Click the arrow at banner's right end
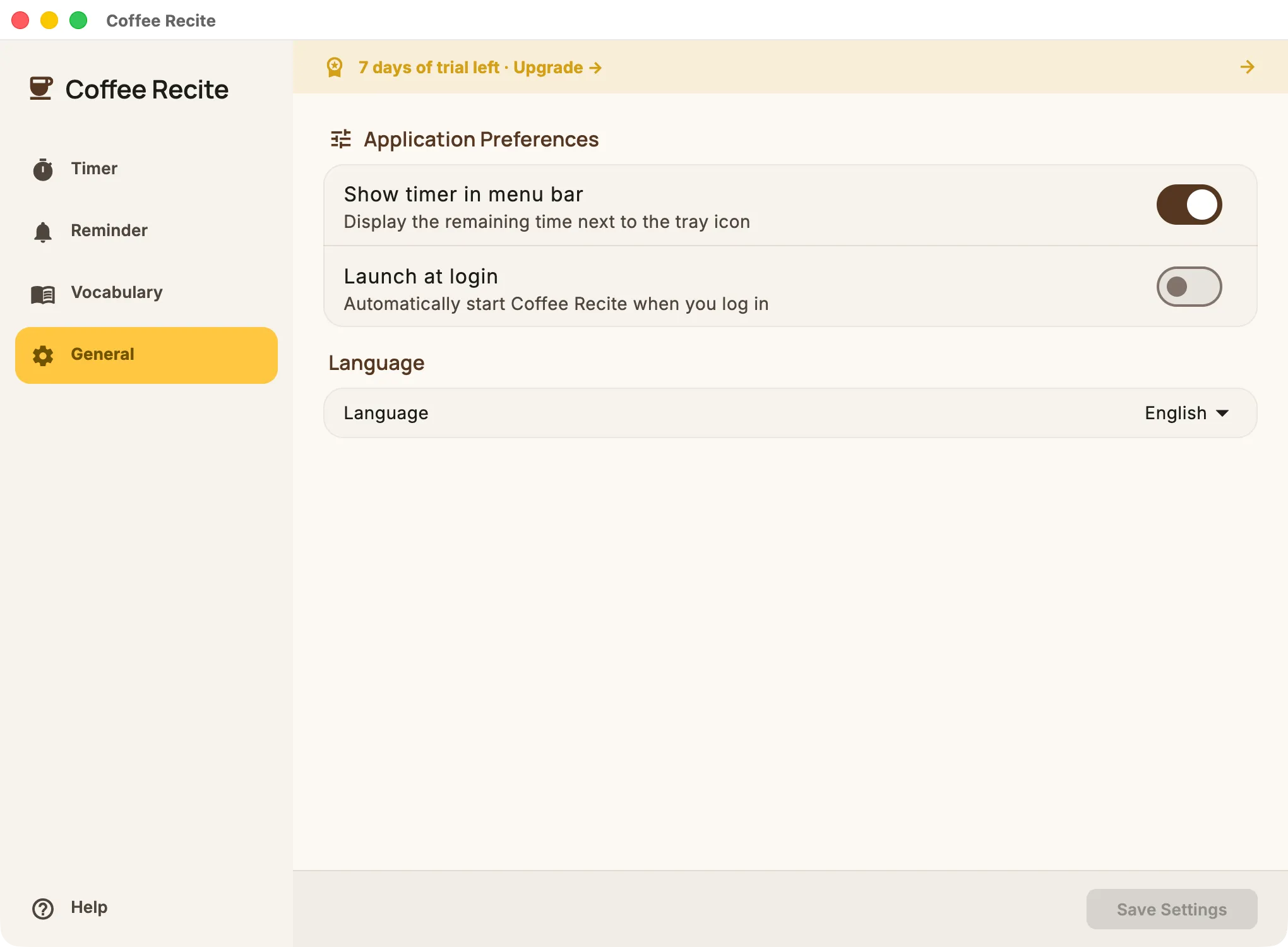This screenshot has width=1288, height=947. 1247,67
